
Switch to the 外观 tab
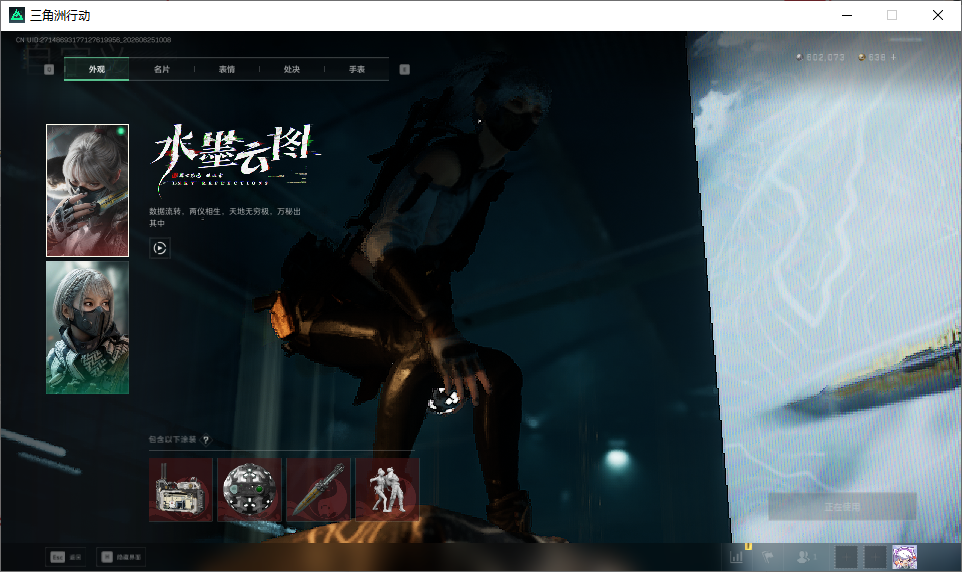coord(96,69)
